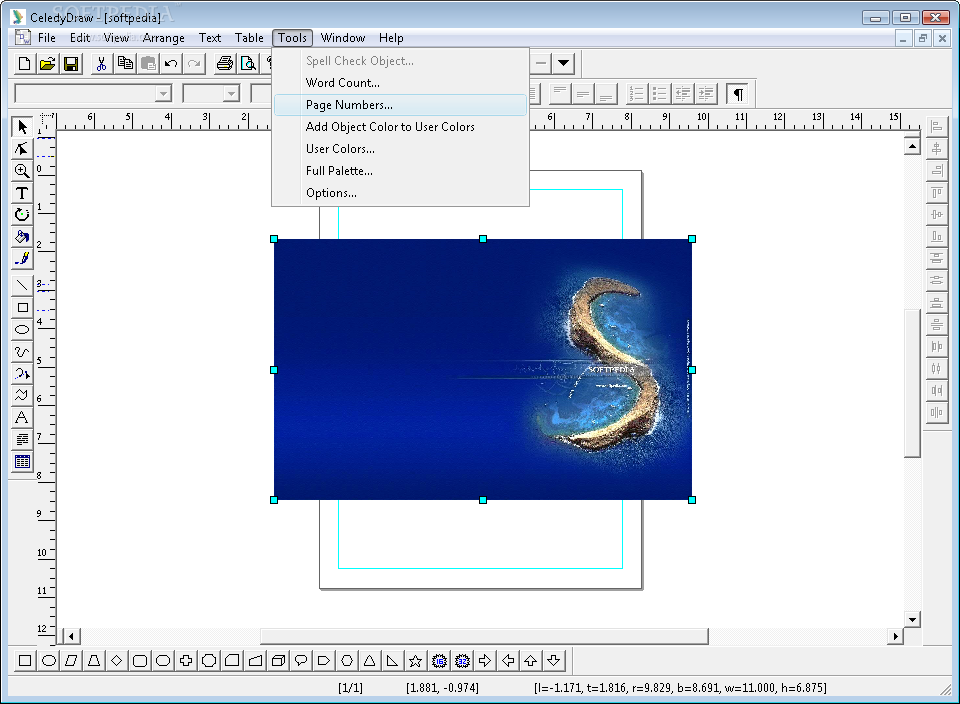Viewport: 960px width, 704px height.
Task: Insert the right arrow shape
Action: tap(485, 661)
